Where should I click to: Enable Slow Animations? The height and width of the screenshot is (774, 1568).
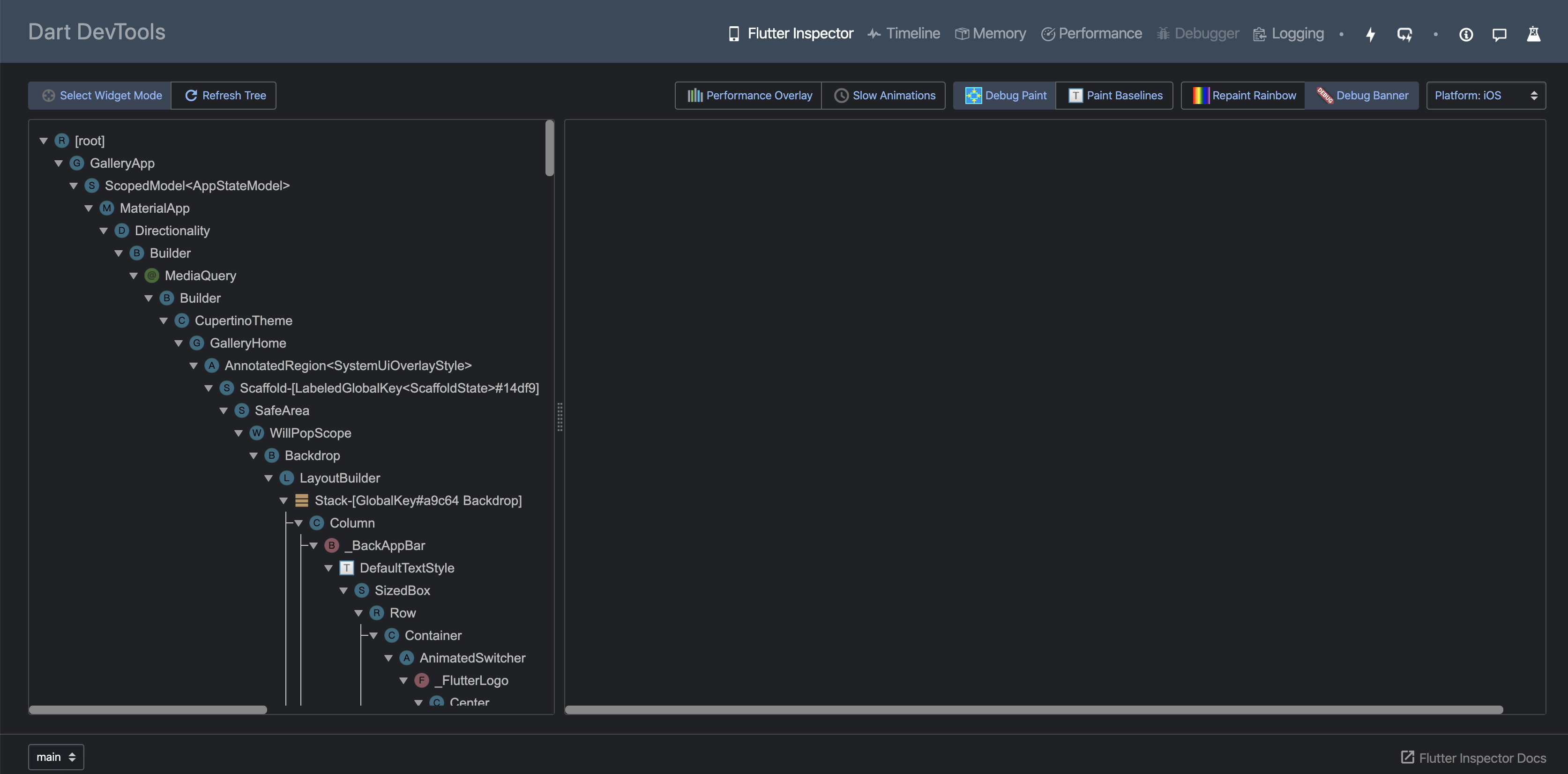884,96
